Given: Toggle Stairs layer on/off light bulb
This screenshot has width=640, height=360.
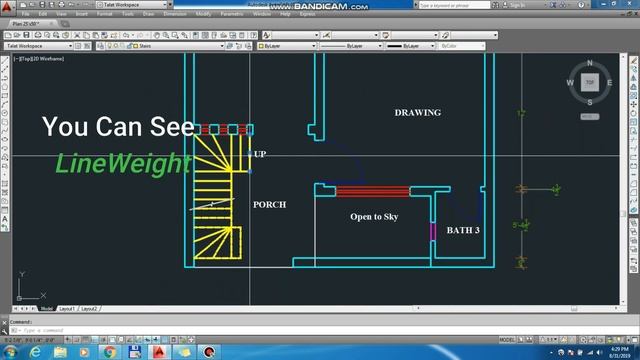Looking at the screenshot, I should click(x=109, y=46).
